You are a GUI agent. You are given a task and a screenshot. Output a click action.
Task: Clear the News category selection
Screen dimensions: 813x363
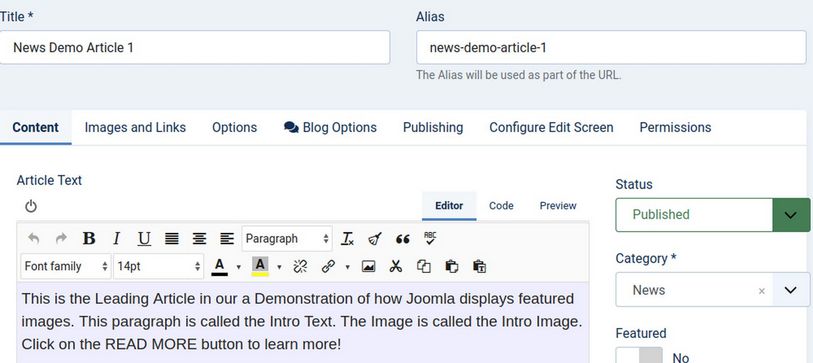click(762, 291)
